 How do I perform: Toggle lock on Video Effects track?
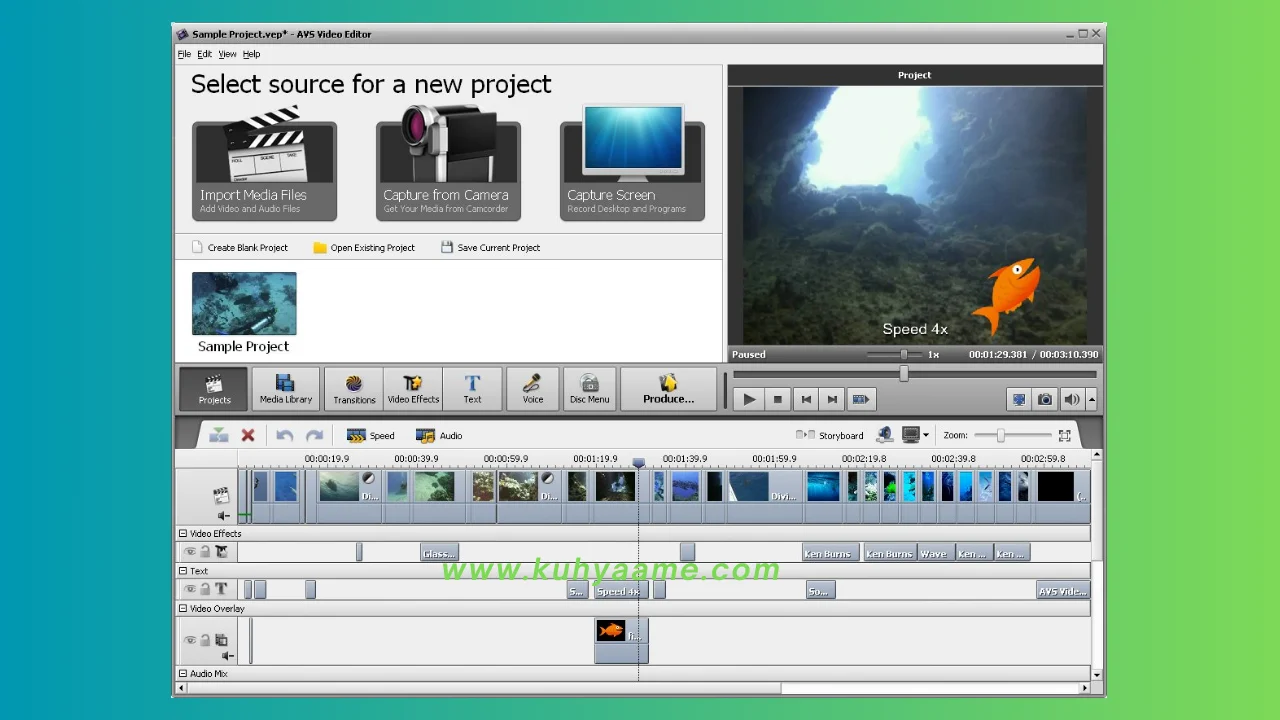[205, 552]
